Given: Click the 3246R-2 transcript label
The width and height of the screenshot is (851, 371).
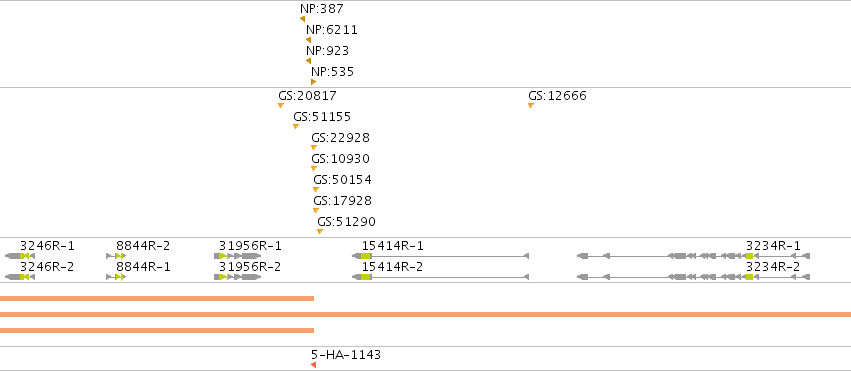Looking at the screenshot, I should 47,267.
